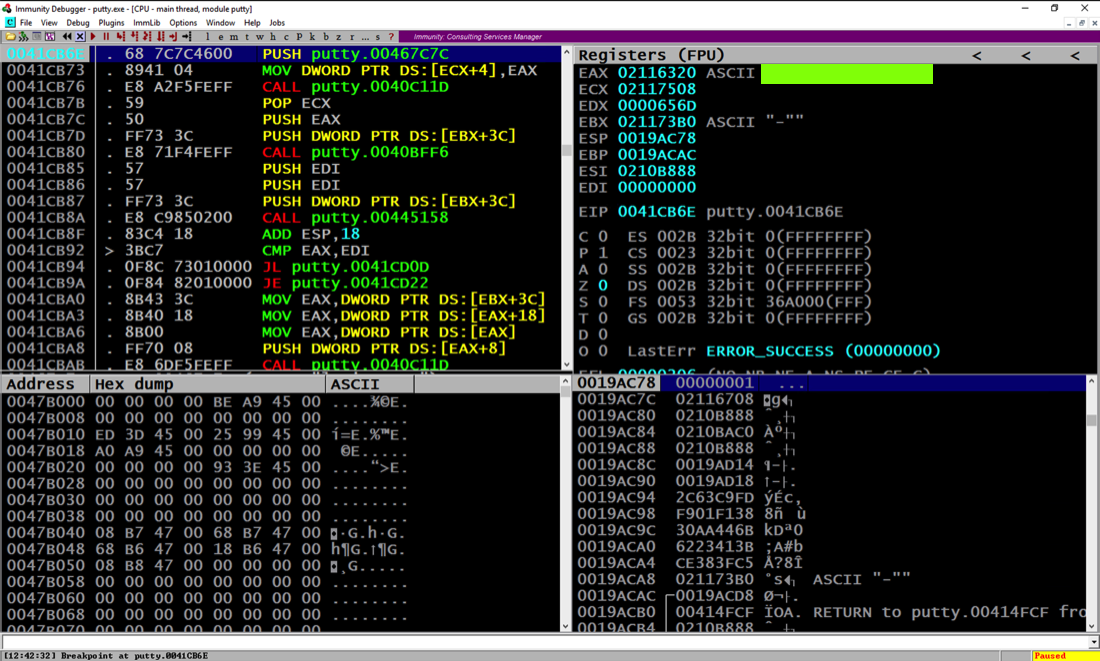Image resolution: width=1100 pixels, height=661 pixels.
Task: Click the disassembly pane scroll up arrow
Action: click(567, 53)
